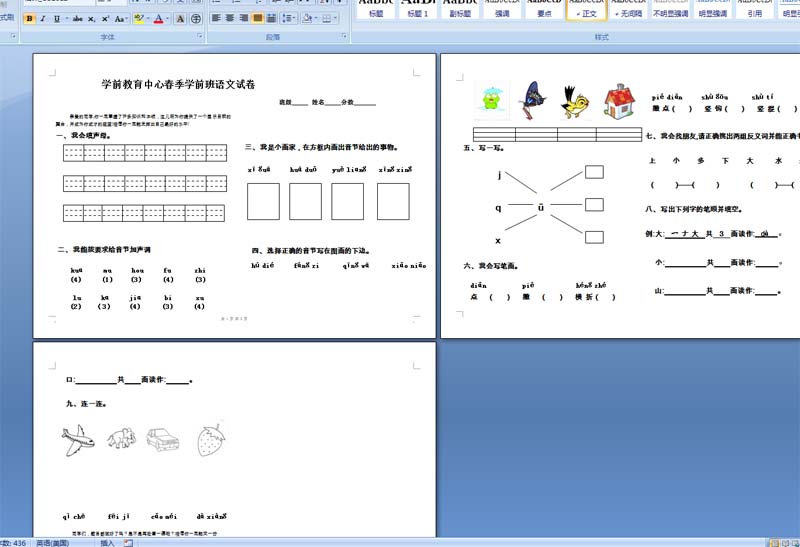Click the borders button
800x547 pixels.
click(x=327, y=18)
